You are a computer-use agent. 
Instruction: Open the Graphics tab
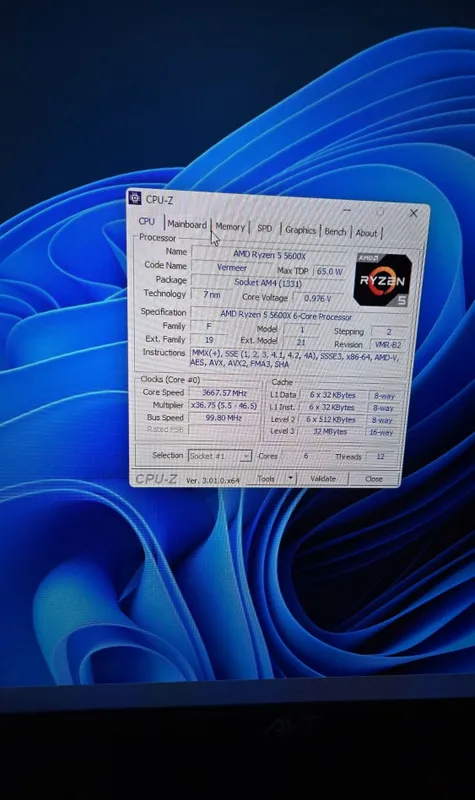click(x=301, y=230)
